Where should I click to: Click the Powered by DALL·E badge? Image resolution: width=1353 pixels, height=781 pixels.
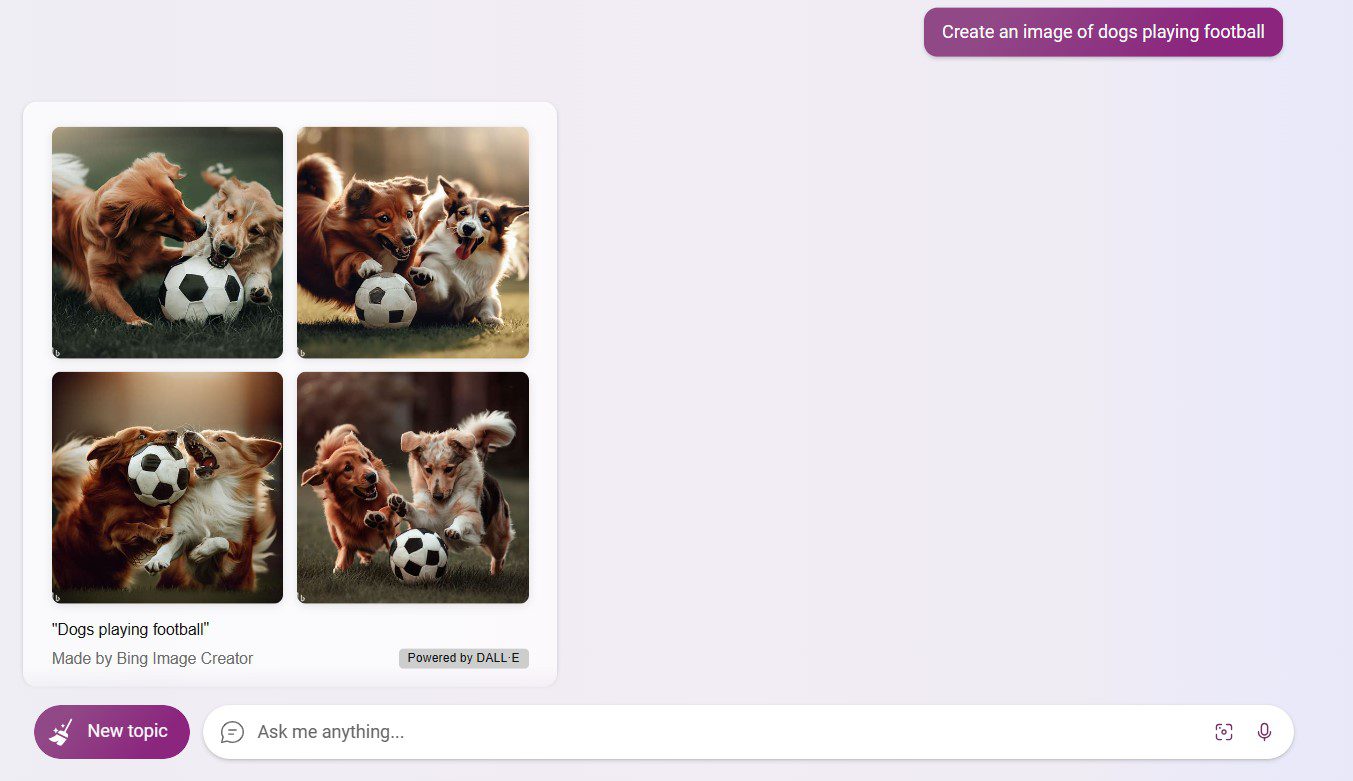coord(463,658)
